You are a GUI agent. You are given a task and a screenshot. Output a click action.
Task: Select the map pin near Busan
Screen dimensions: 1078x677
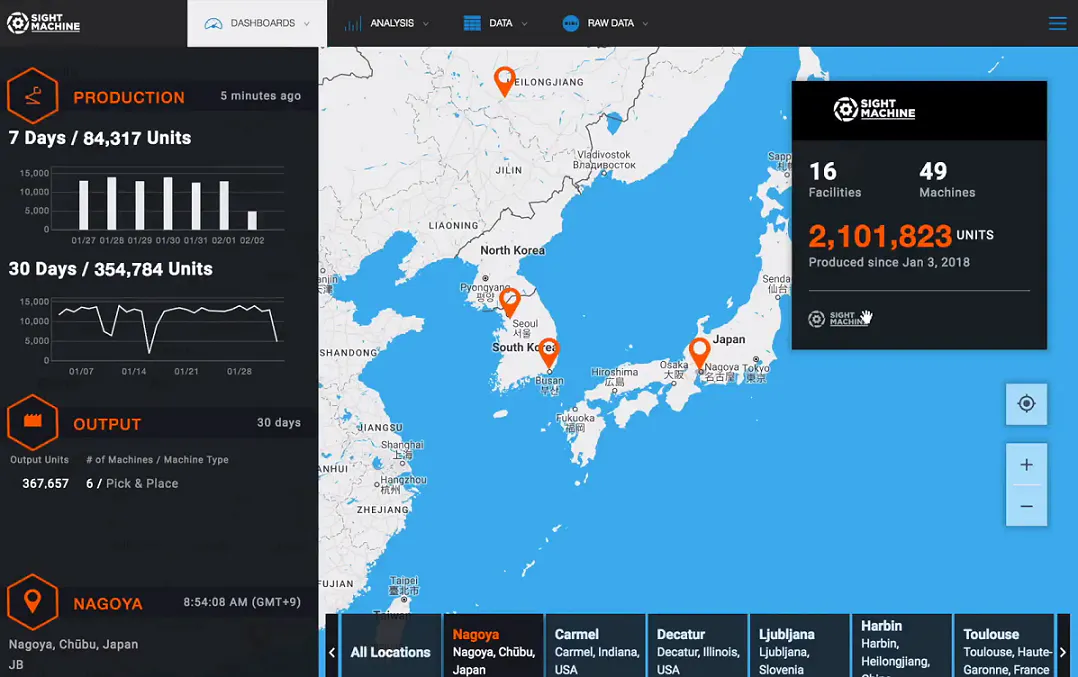point(548,353)
